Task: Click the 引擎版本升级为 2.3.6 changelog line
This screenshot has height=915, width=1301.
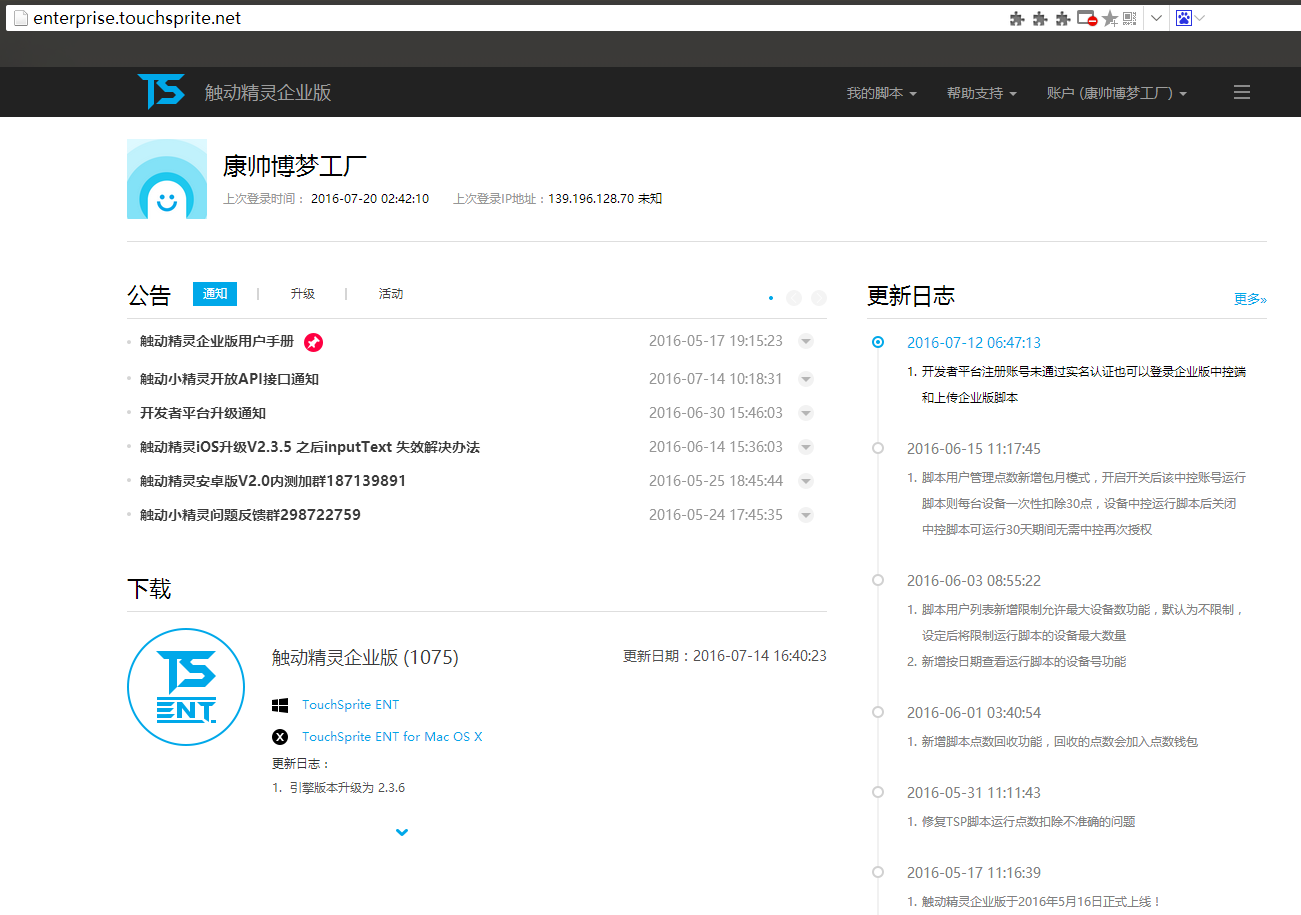Action: pos(338,788)
